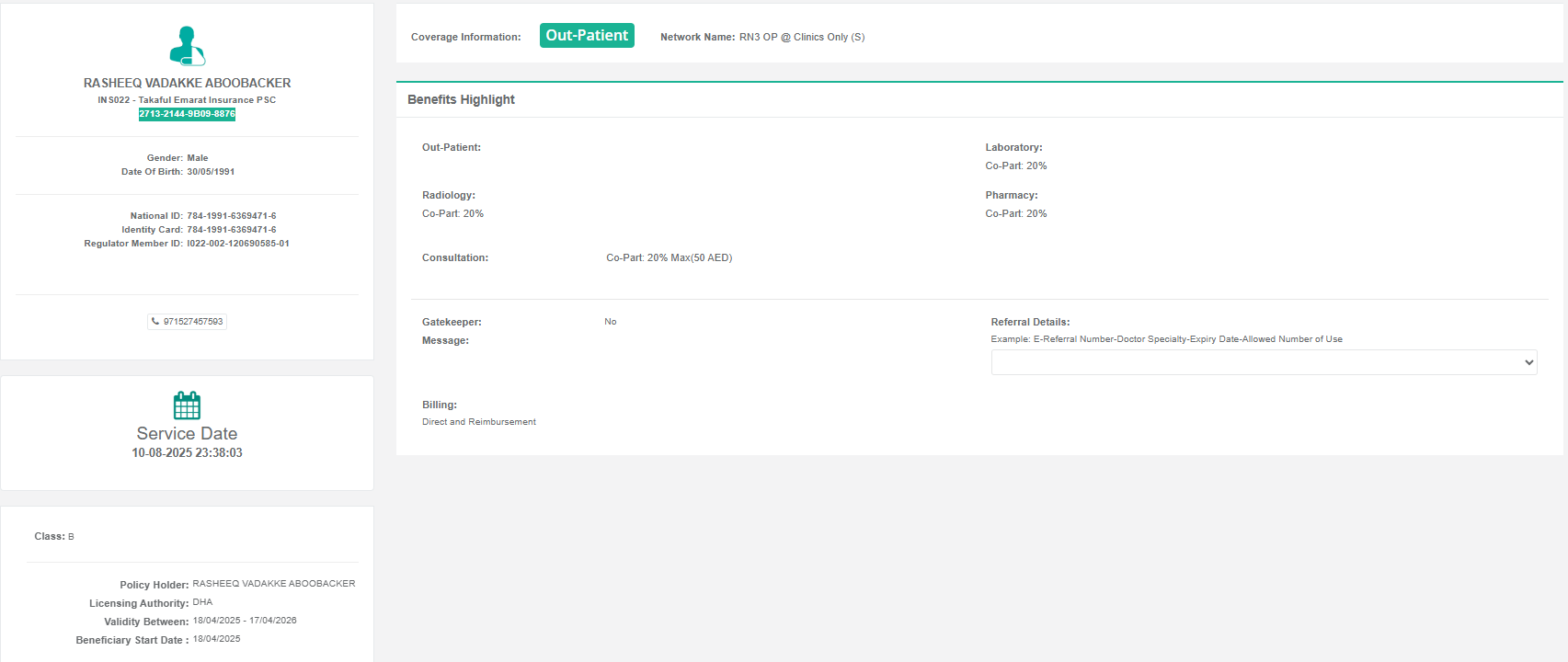This screenshot has height=662, width=1568.
Task: Click the patient avatar icon
Action: 187,46
